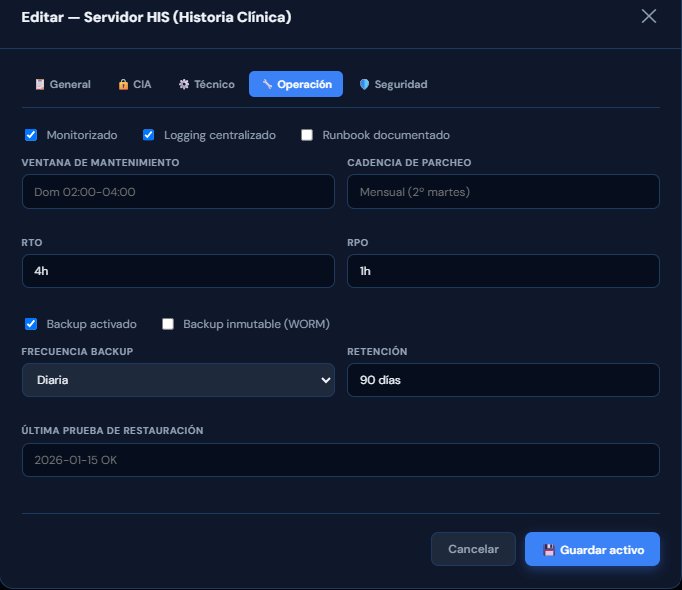Click the floppy disk save icon
Image resolution: width=682 pixels, height=590 pixels.
(549, 550)
